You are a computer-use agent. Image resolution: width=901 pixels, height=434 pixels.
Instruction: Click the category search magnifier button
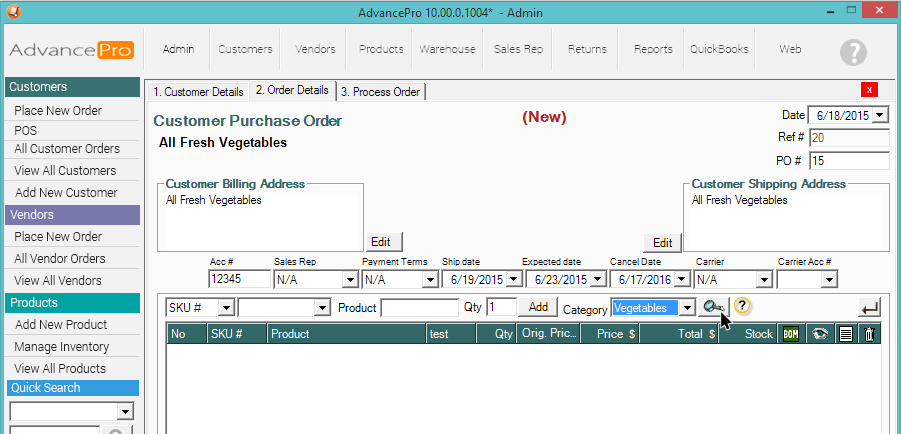[x=712, y=308]
